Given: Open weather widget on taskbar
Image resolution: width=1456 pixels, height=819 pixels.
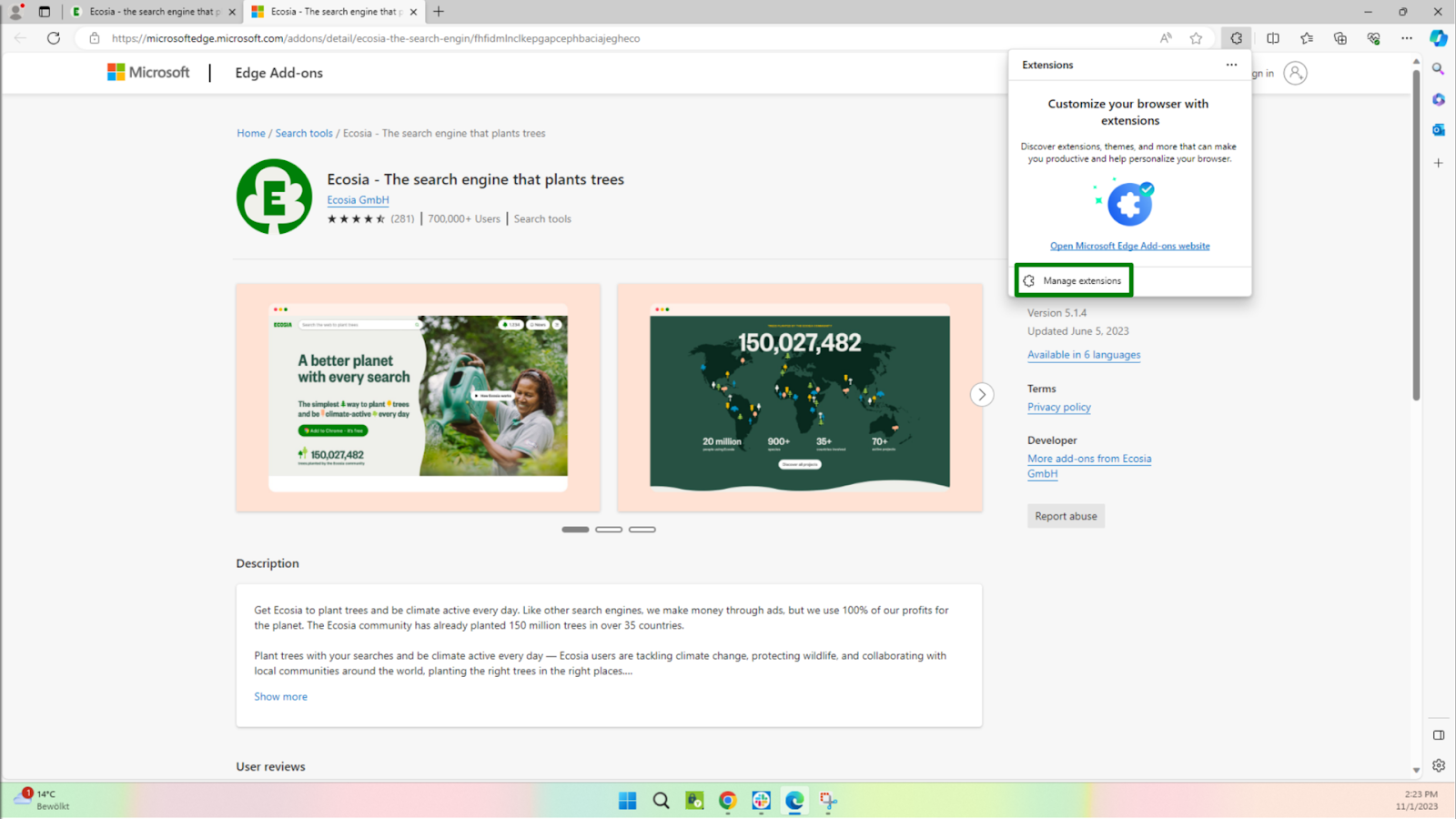Looking at the screenshot, I should [x=42, y=800].
